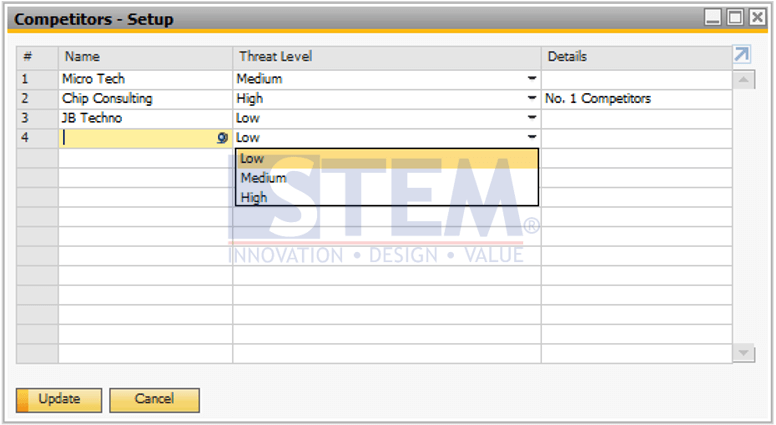Click the No. 1 Competitors details cell
Image resolution: width=776 pixels, height=425 pixels.
[637, 99]
